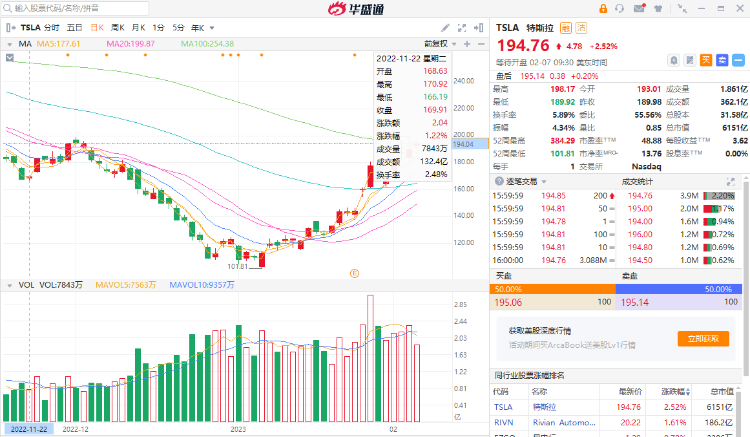Select the 月K monthly candlestick tab

point(138,28)
